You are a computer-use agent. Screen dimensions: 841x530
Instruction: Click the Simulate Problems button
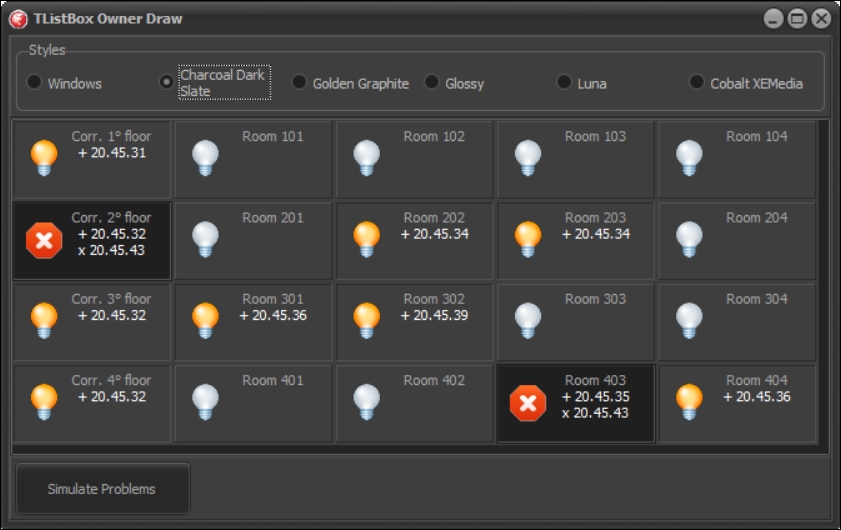102,489
